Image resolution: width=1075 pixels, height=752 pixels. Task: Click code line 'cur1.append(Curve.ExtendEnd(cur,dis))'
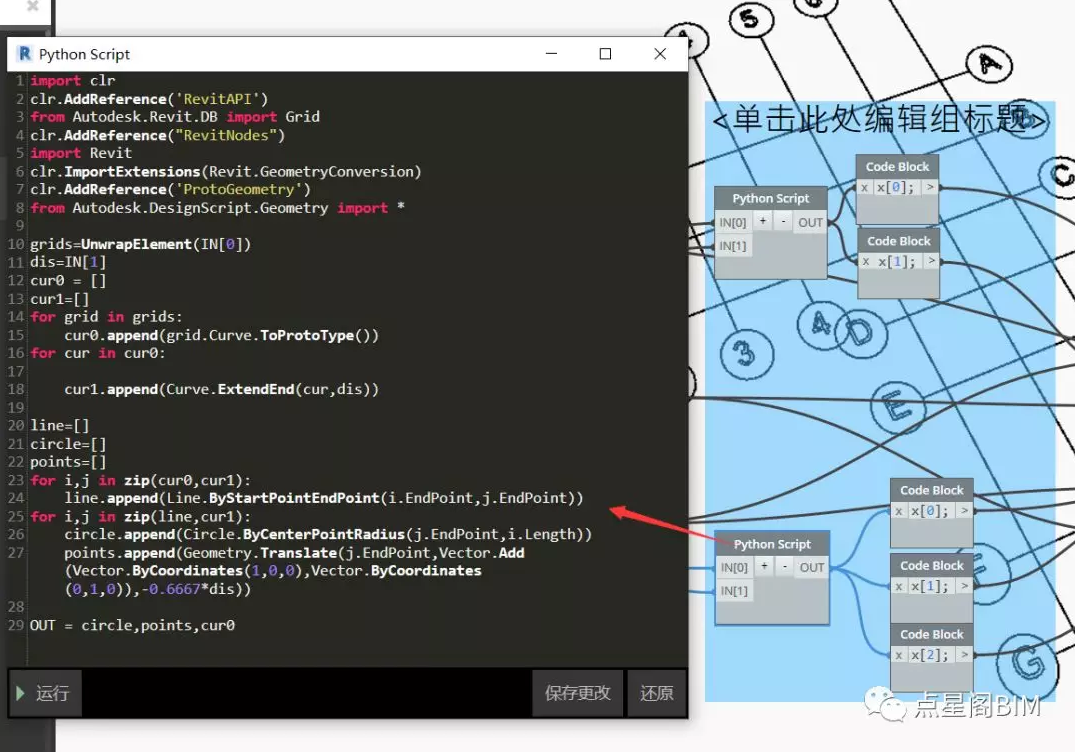(221, 389)
